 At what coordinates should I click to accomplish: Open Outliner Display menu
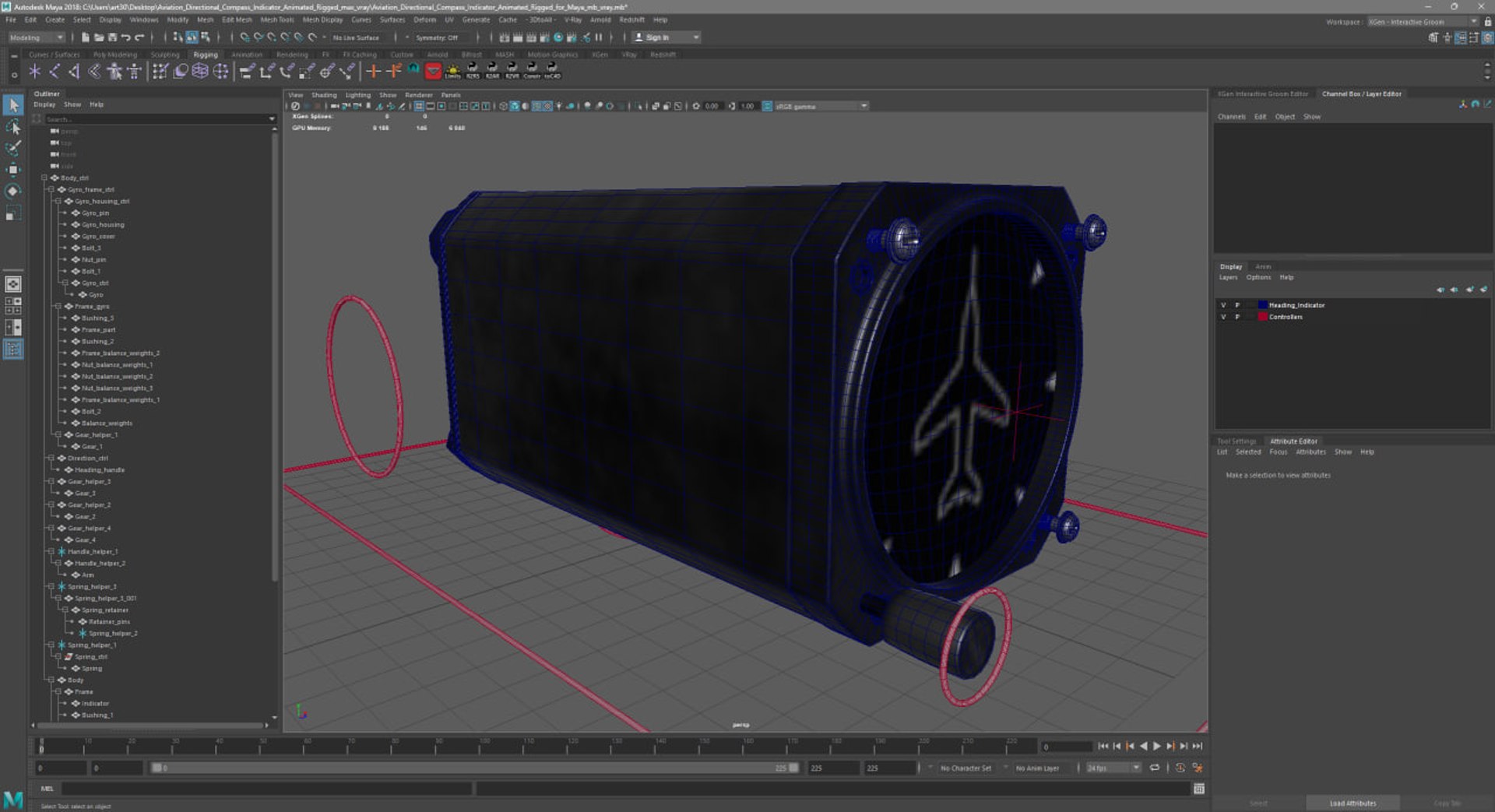(44, 104)
